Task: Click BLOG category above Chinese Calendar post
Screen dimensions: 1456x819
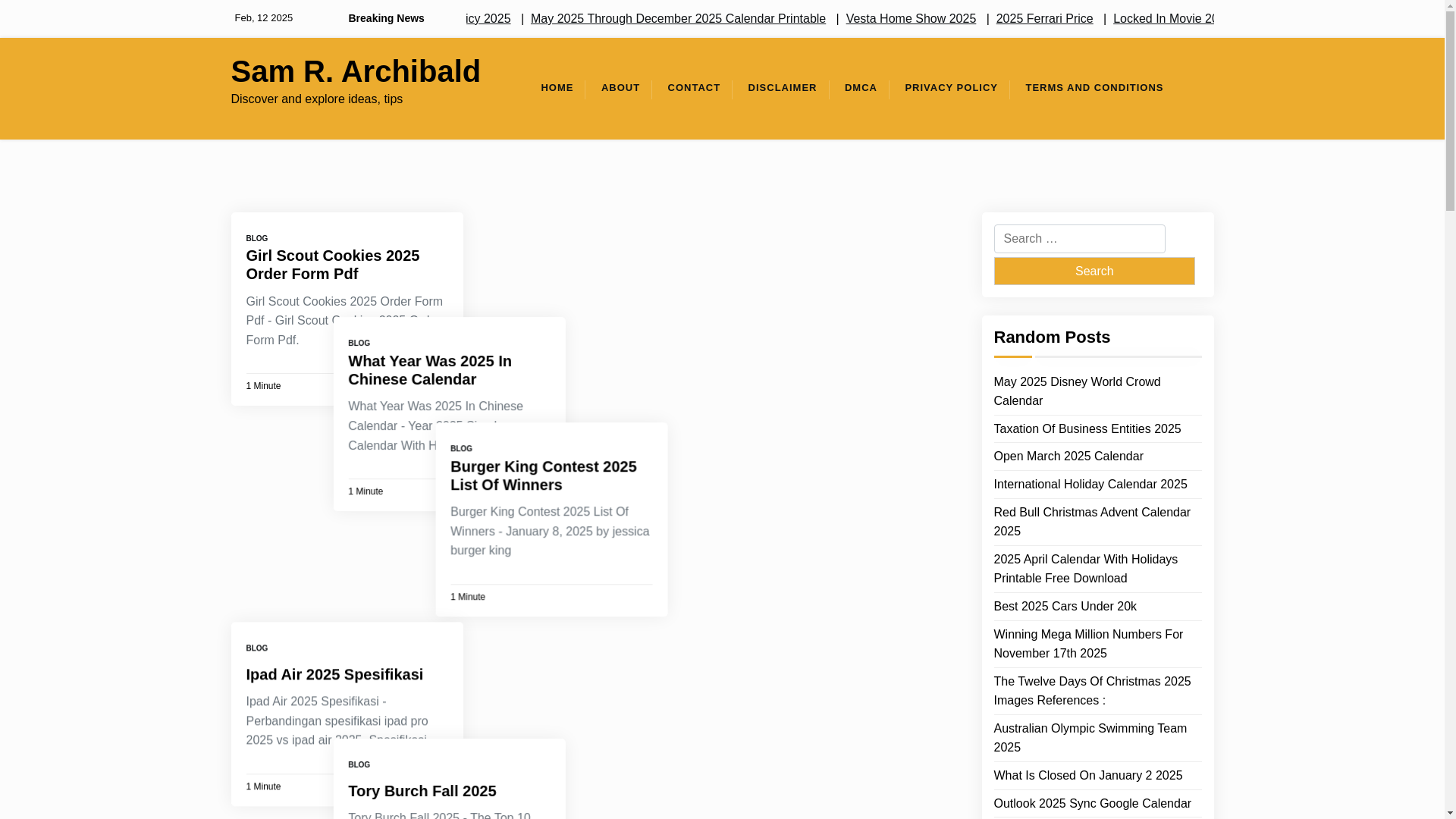Action: 359,344
